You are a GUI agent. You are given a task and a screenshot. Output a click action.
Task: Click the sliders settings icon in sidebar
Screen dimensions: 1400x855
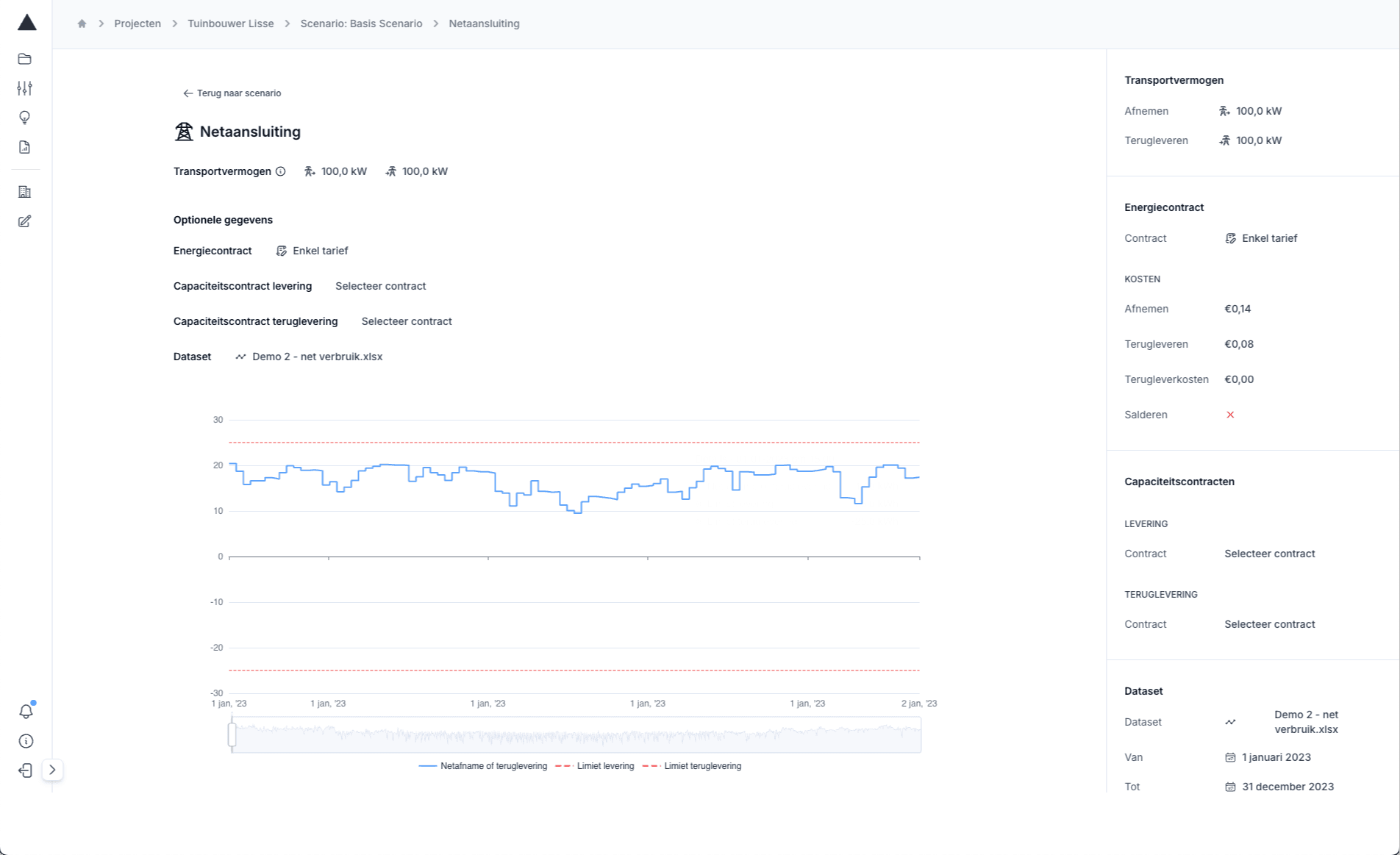click(25, 88)
